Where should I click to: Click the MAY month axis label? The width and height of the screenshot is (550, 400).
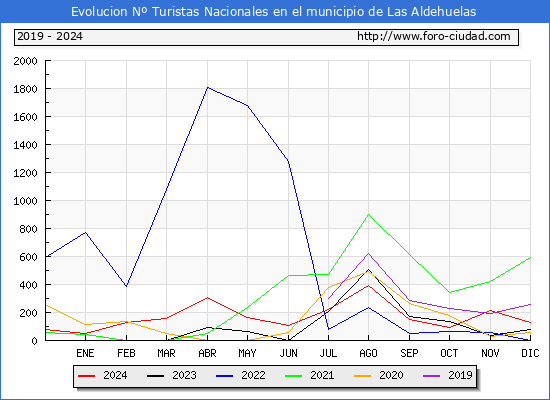coord(247,353)
